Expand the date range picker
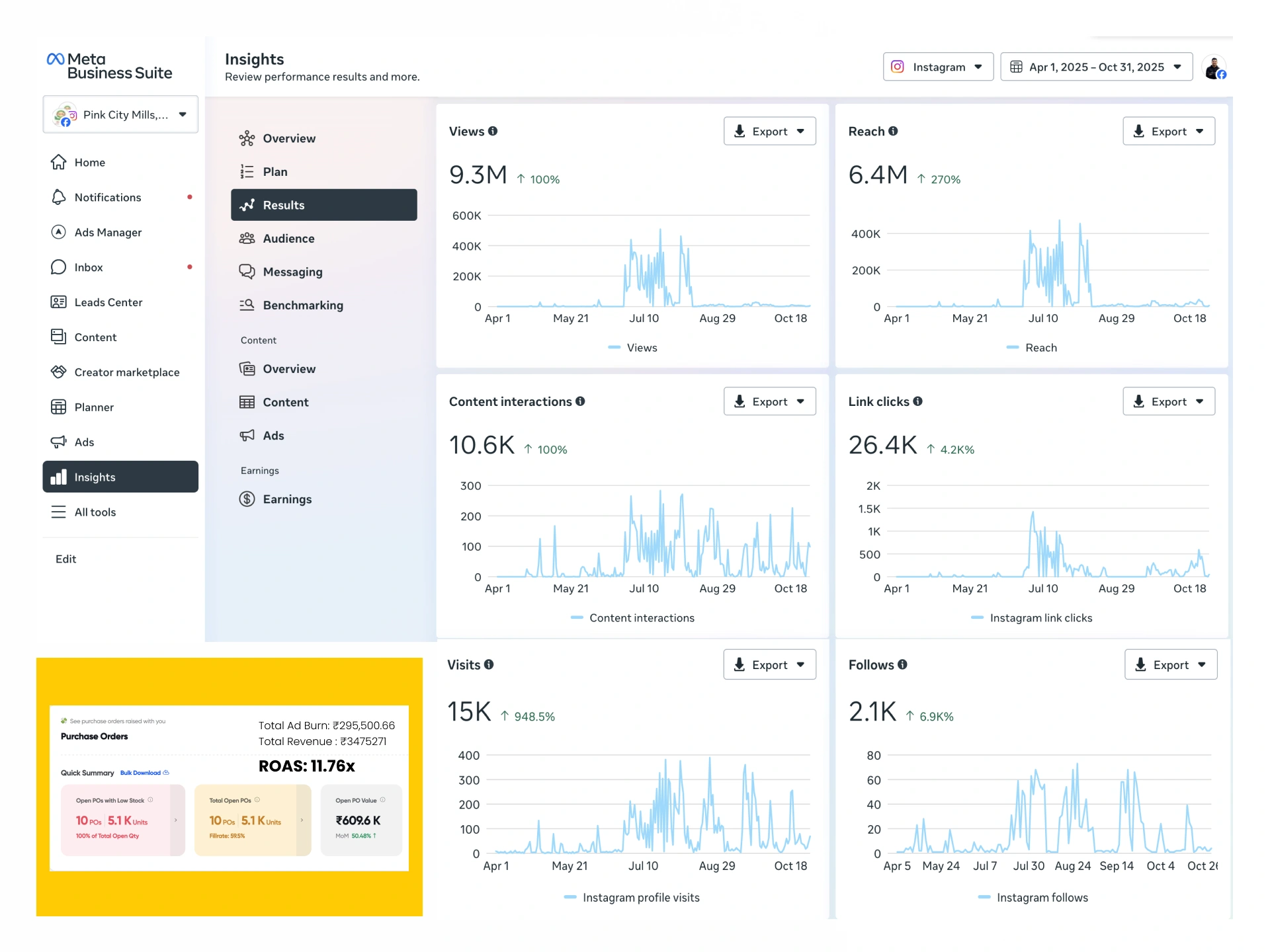Image resolution: width=1270 pixels, height=952 pixels. tap(1096, 67)
